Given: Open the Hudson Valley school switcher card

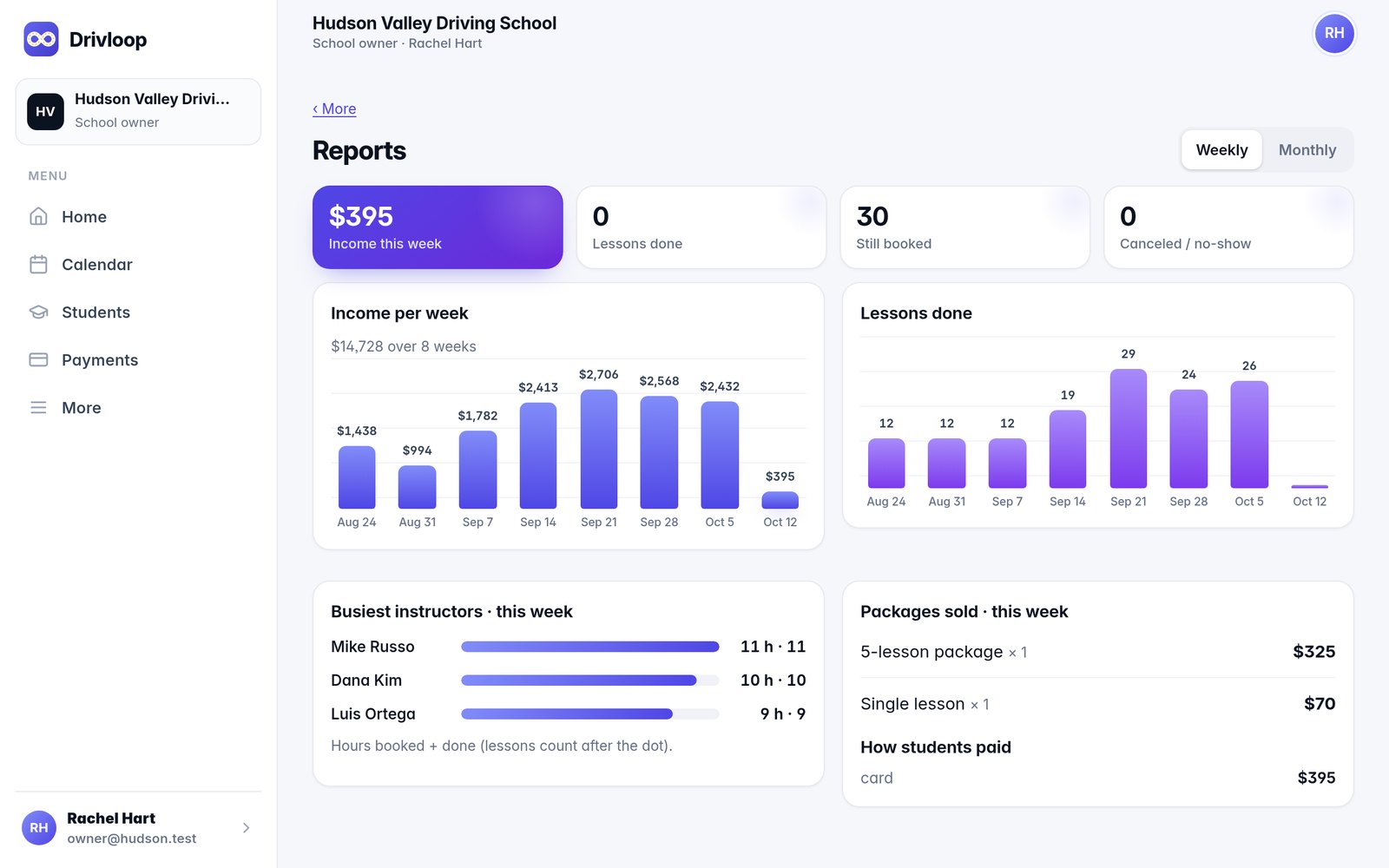Looking at the screenshot, I should tap(138, 112).
